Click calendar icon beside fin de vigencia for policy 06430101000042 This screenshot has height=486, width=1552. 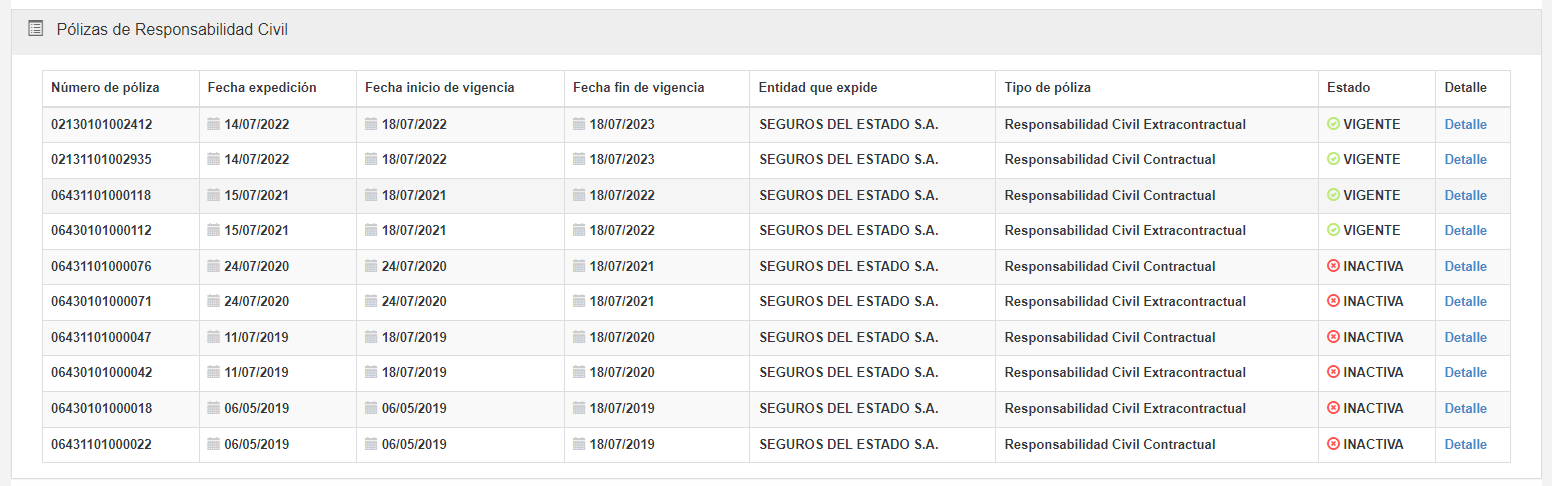[579, 372]
